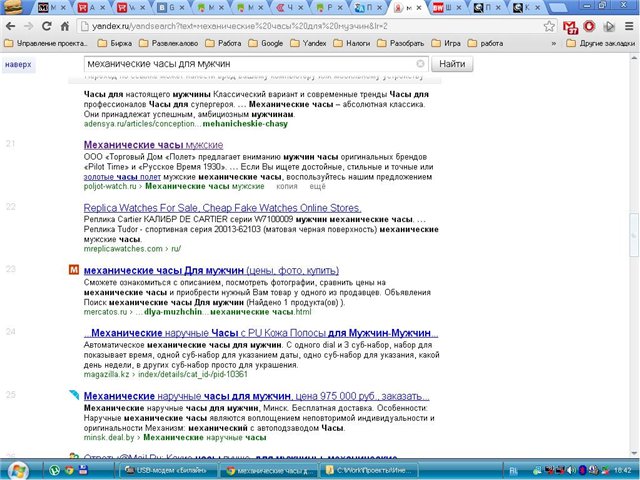The height and width of the screenshot is (480, 640).
Task: Switch to the first browser tab
Action: (x=22, y=8)
